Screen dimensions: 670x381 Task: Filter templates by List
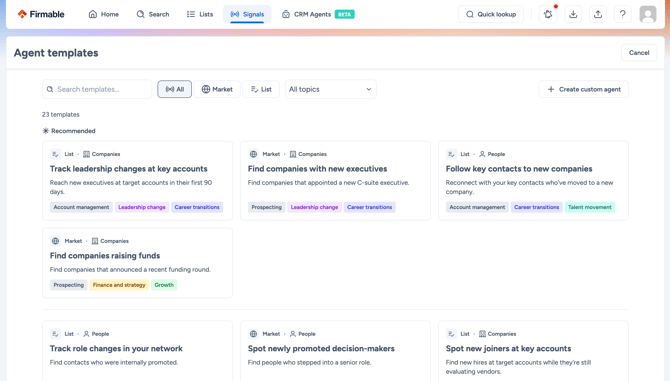(261, 89)
